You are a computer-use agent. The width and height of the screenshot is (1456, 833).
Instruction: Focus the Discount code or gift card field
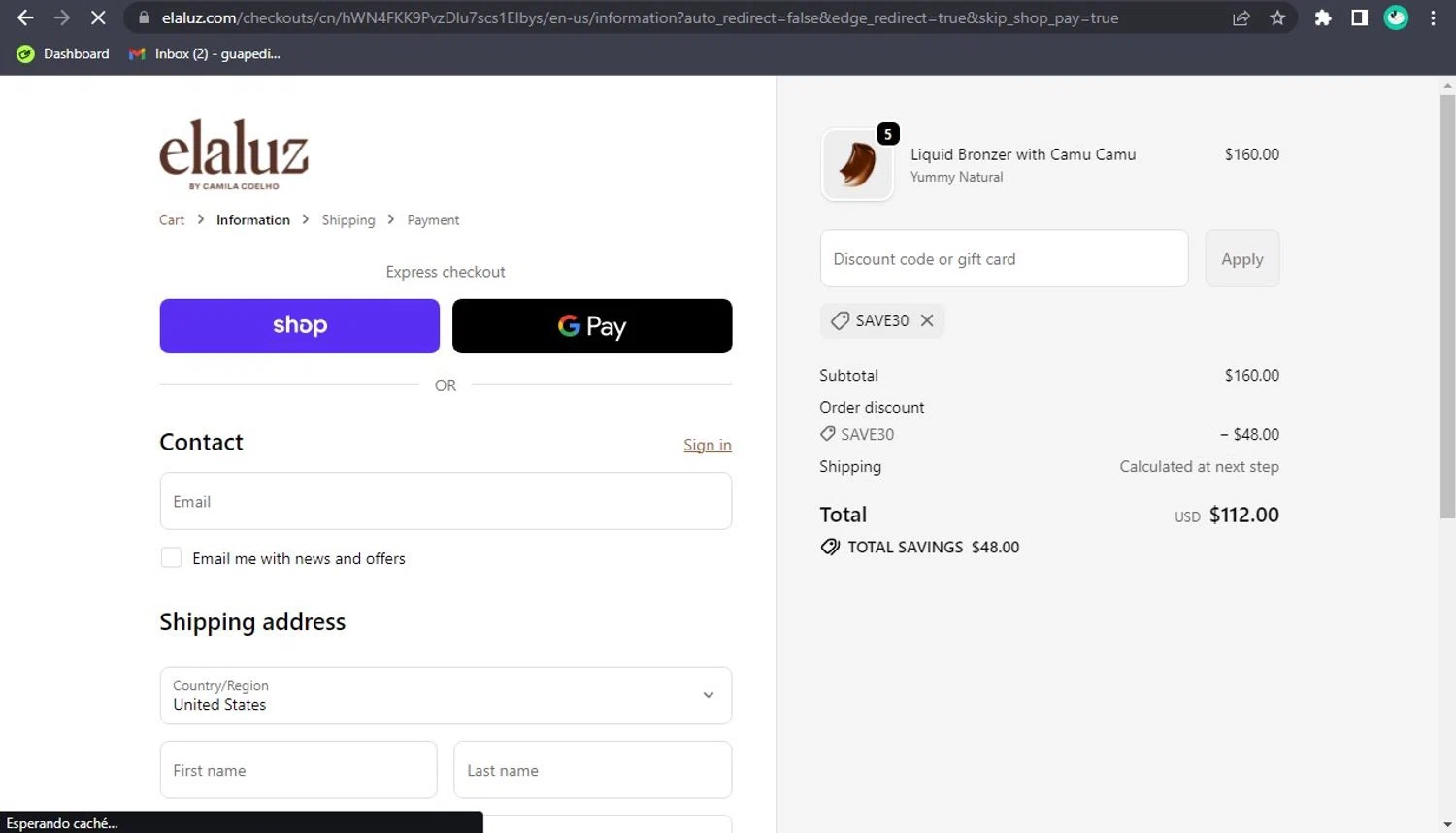[1004, 259]
